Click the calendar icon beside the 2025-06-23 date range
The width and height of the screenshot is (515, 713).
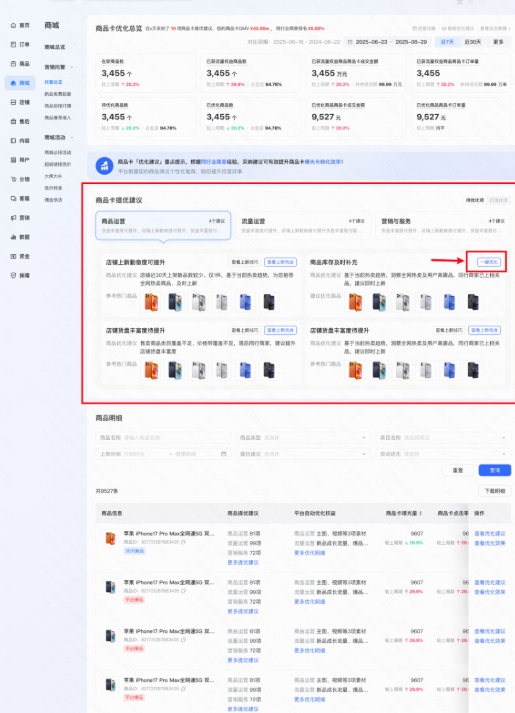[350, 42]
